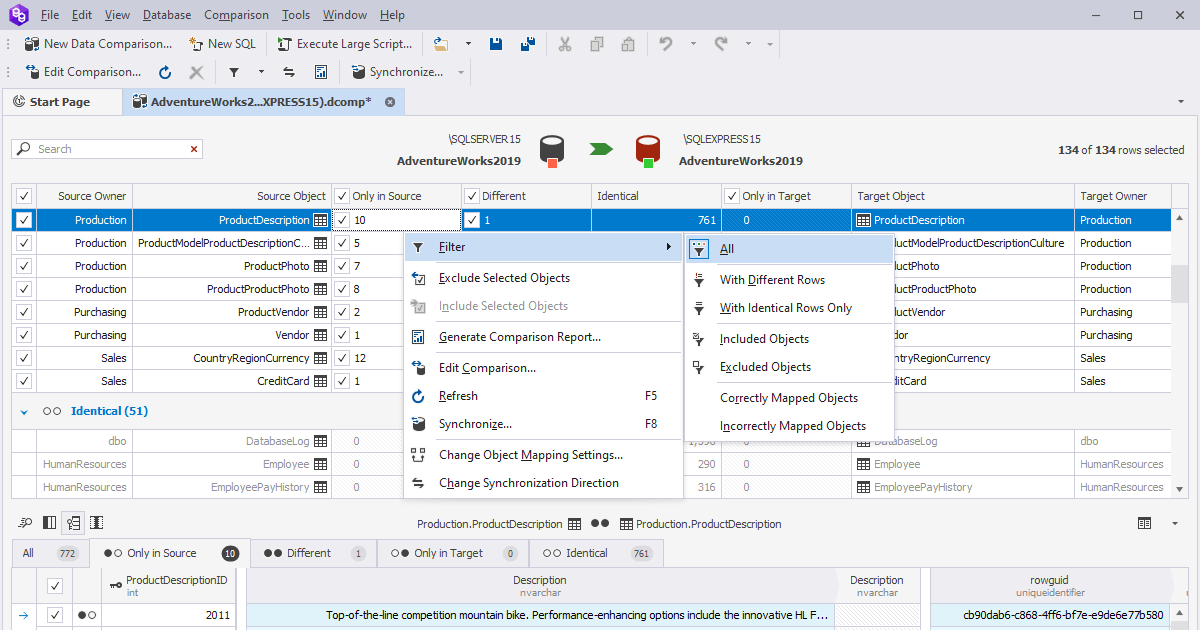Screen dimensions: 1200x630
Task: Click Exclude Selected Objects menu entry
Action: tap(543, 278)
